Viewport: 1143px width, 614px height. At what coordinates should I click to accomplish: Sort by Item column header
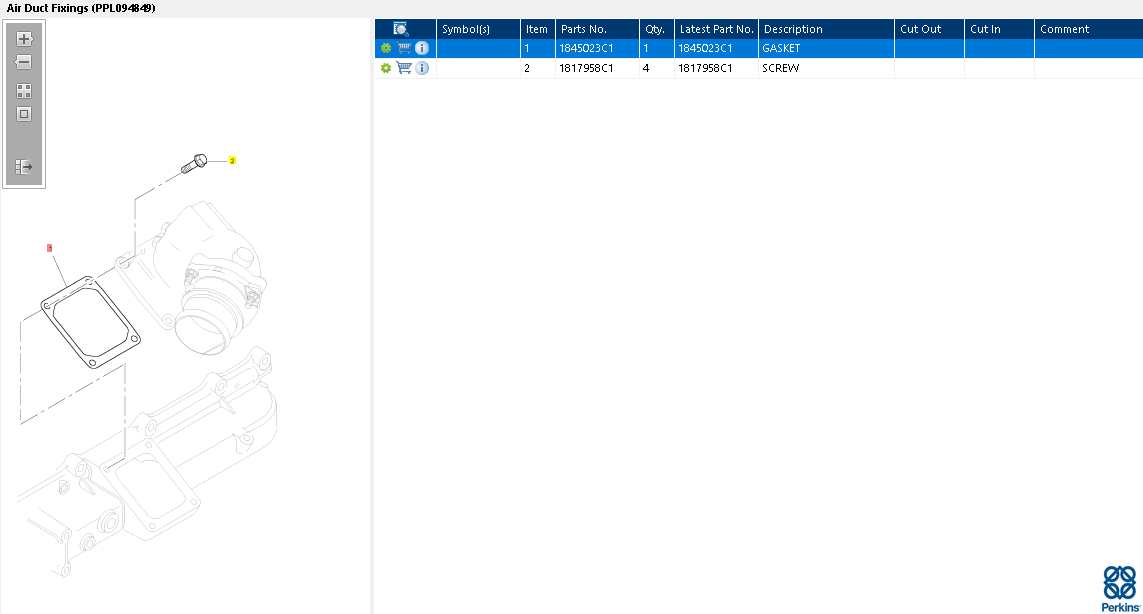point(538,29)
